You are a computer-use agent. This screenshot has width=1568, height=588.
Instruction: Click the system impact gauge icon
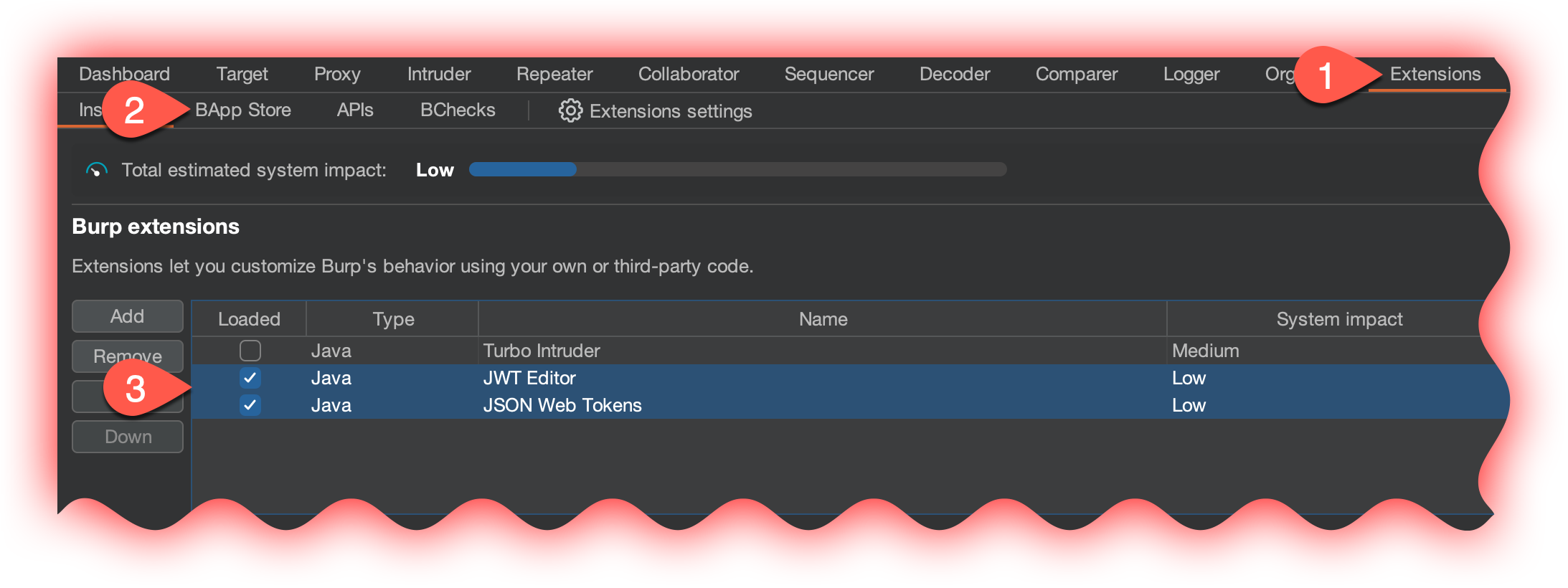pos(96,170)
